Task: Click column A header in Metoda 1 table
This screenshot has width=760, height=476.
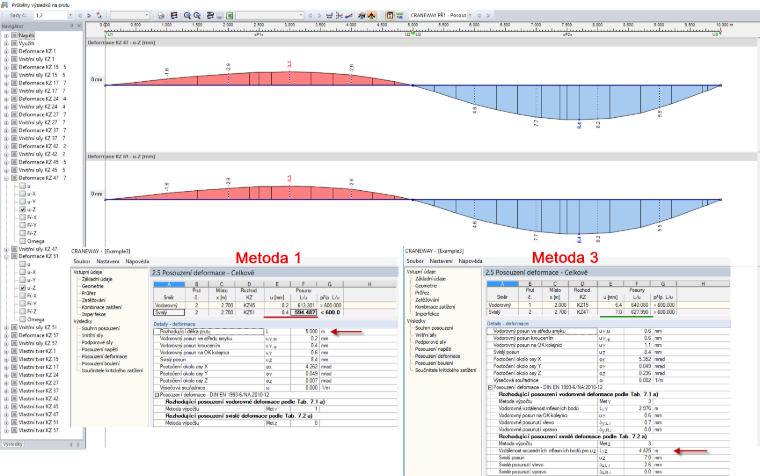Action: click(x=169, y=284)
